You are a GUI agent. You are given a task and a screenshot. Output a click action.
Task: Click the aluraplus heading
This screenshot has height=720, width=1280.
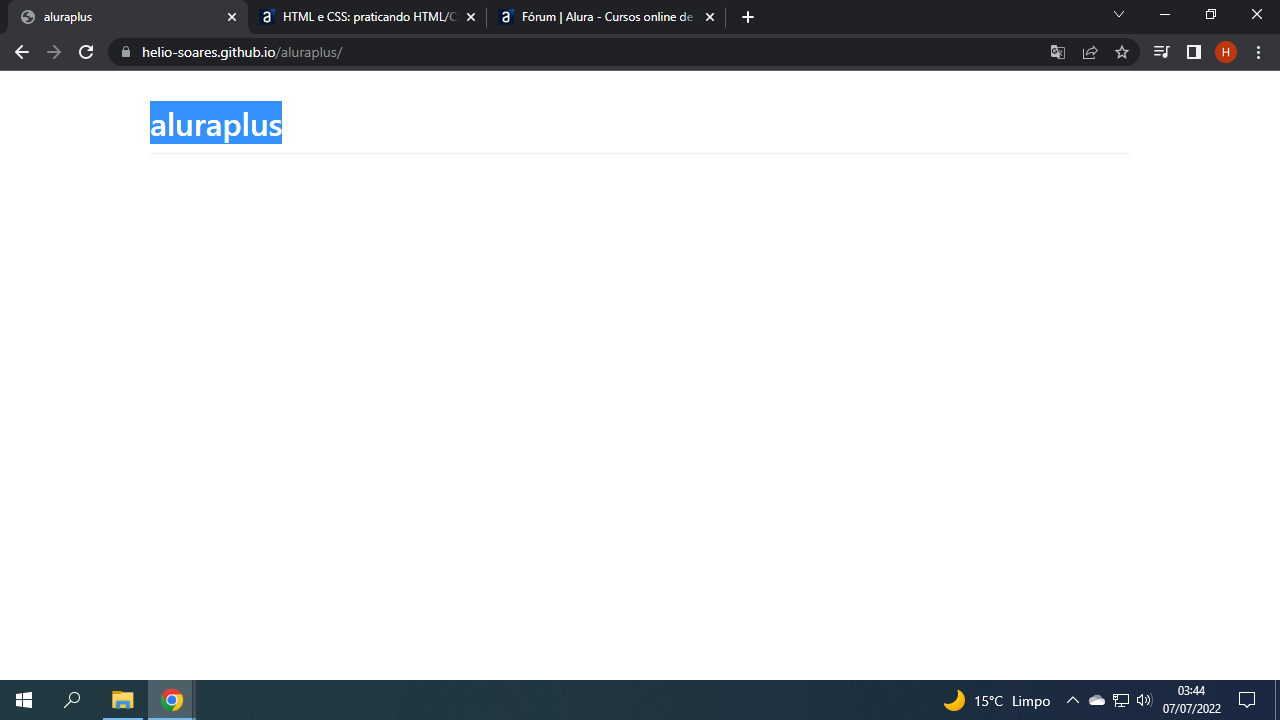pos(216,124)
